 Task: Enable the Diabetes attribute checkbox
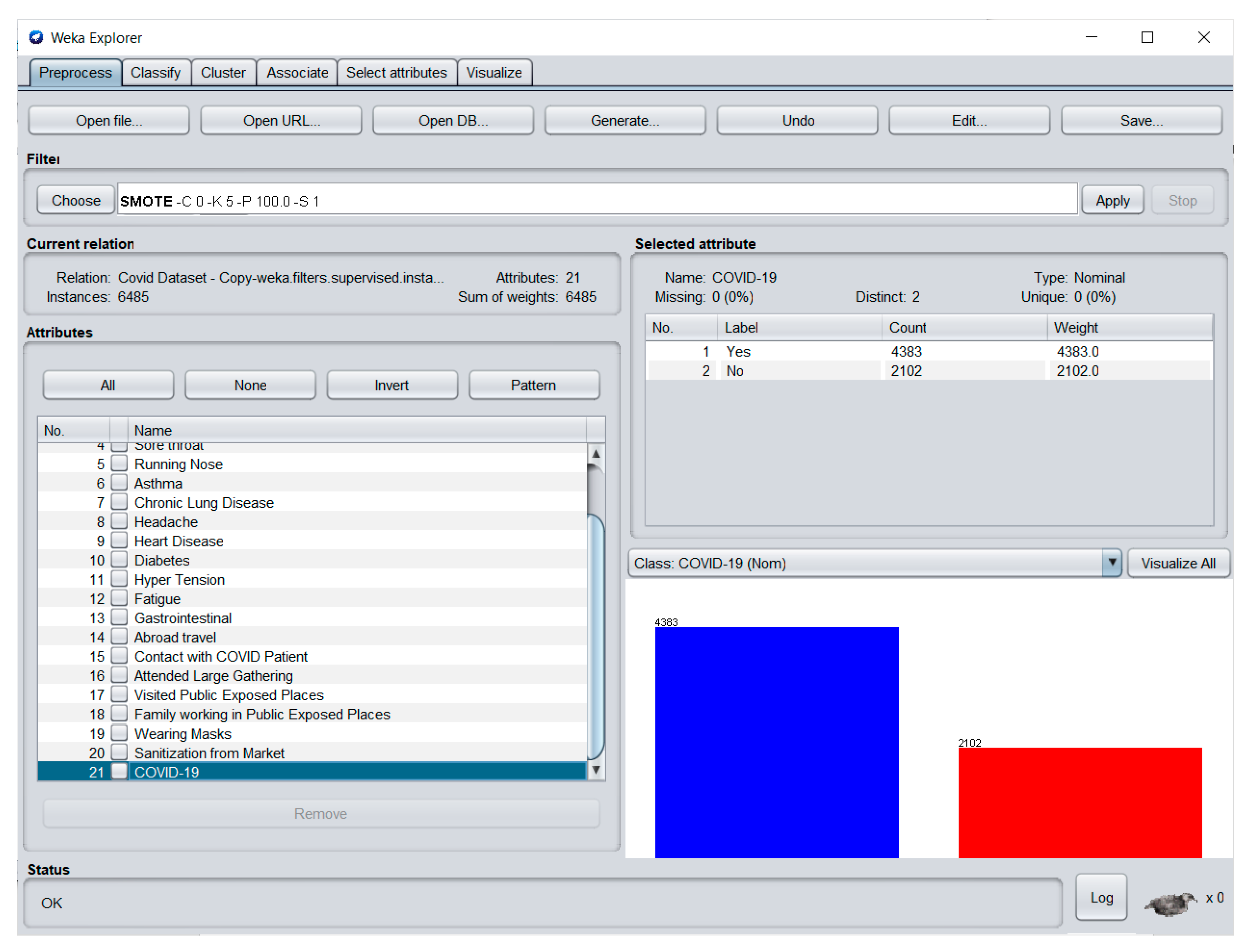tap(119, 560)
